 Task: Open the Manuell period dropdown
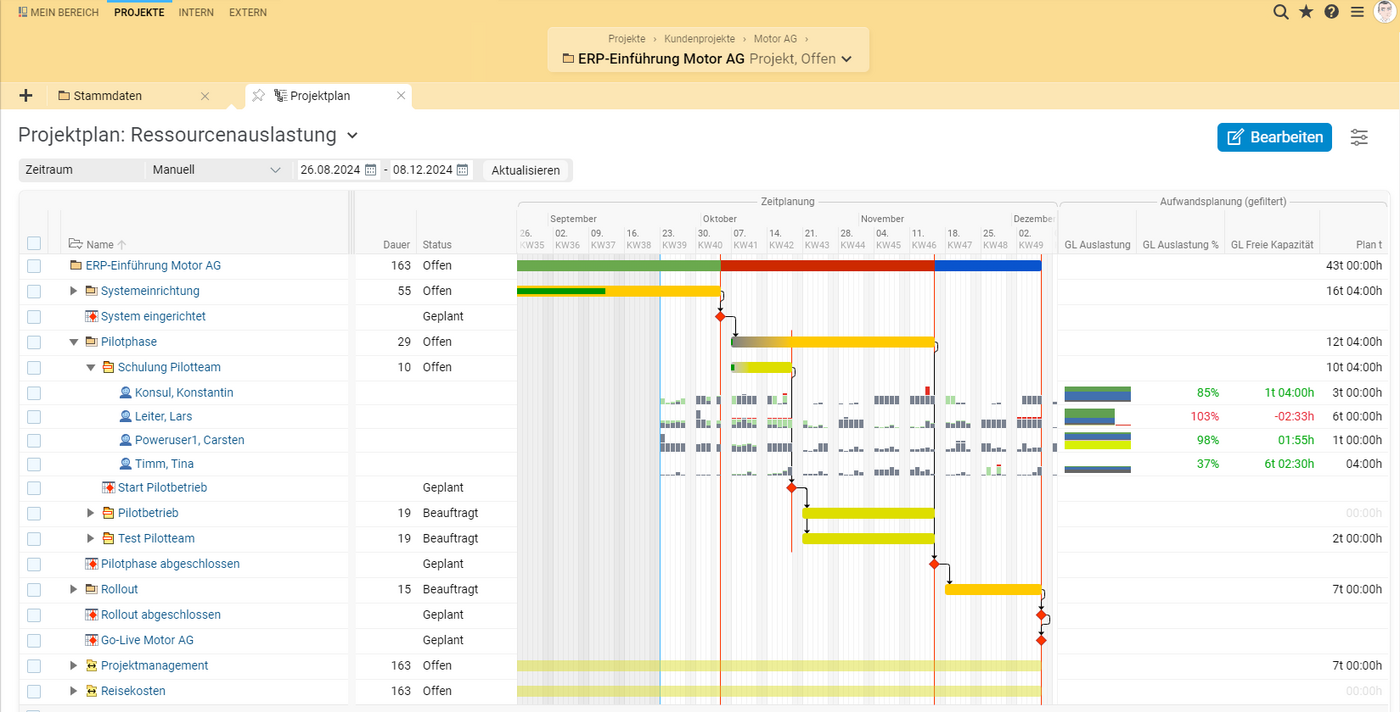(x=217, y=170)
